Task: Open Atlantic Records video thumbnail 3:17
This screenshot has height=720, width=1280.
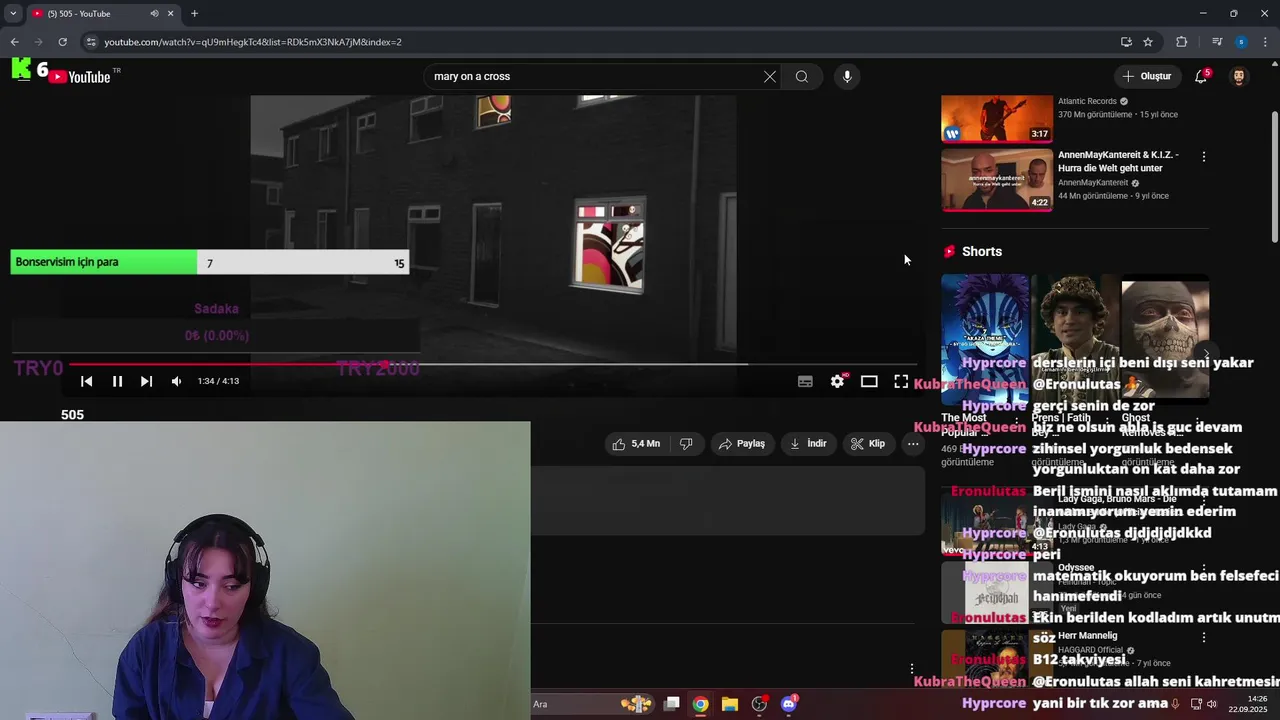Action: coord(997,119)
